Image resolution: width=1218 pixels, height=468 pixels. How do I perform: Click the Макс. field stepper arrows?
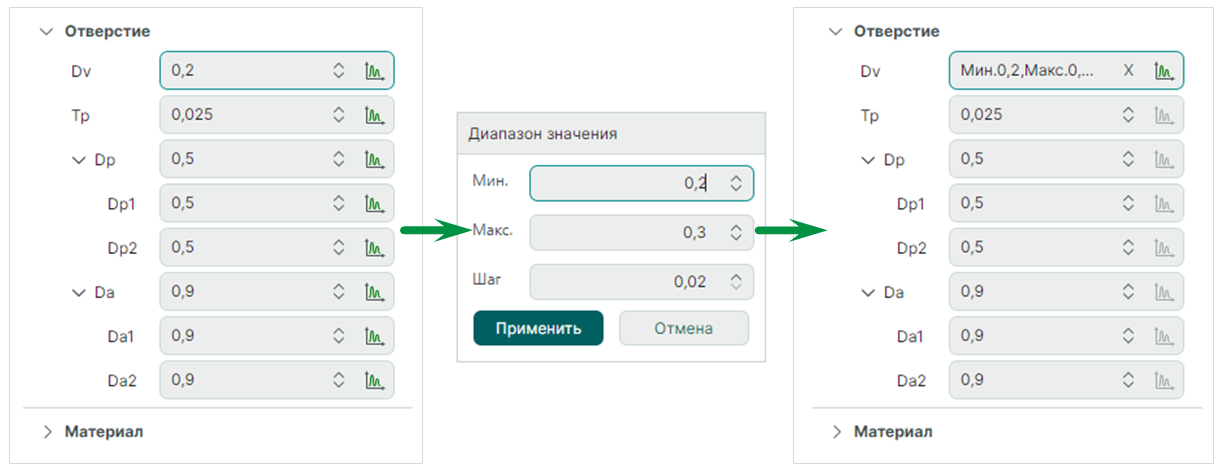tap(736, 233)
